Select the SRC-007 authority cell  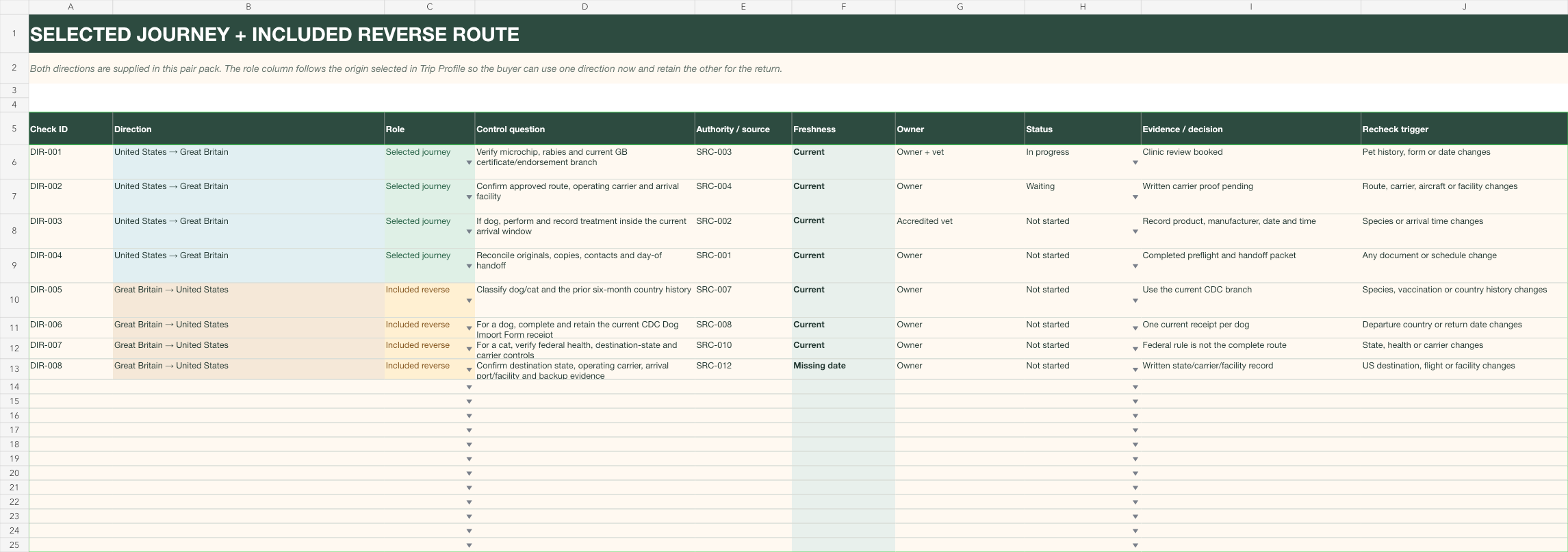pos(743,300)
